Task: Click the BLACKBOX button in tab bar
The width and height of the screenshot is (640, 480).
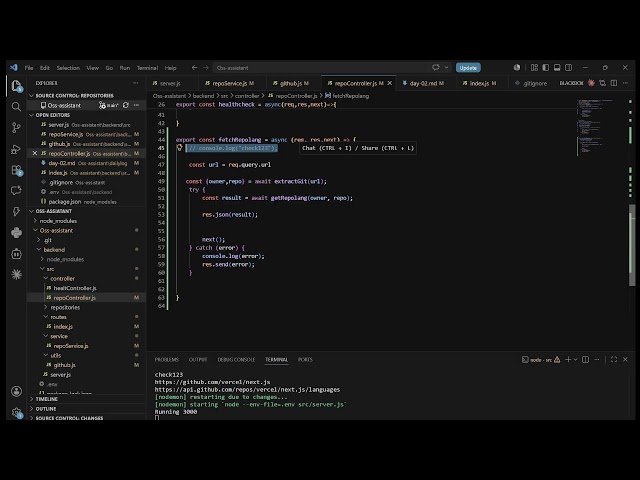Action: coord(571,83)
